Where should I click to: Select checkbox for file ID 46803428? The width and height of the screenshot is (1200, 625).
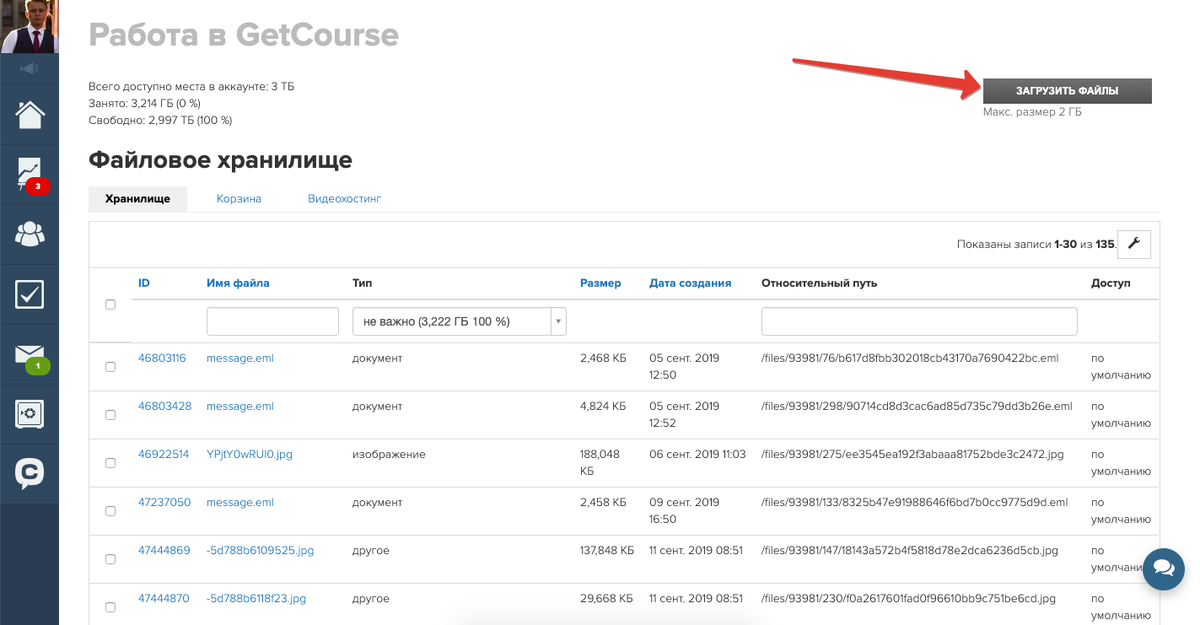pyautogui.click(x=111, y=415)
